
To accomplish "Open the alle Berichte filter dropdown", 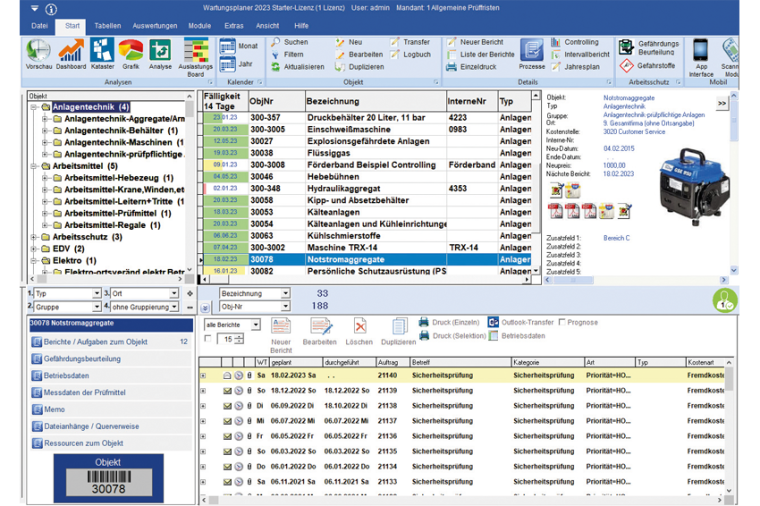I will pos(256,324).
